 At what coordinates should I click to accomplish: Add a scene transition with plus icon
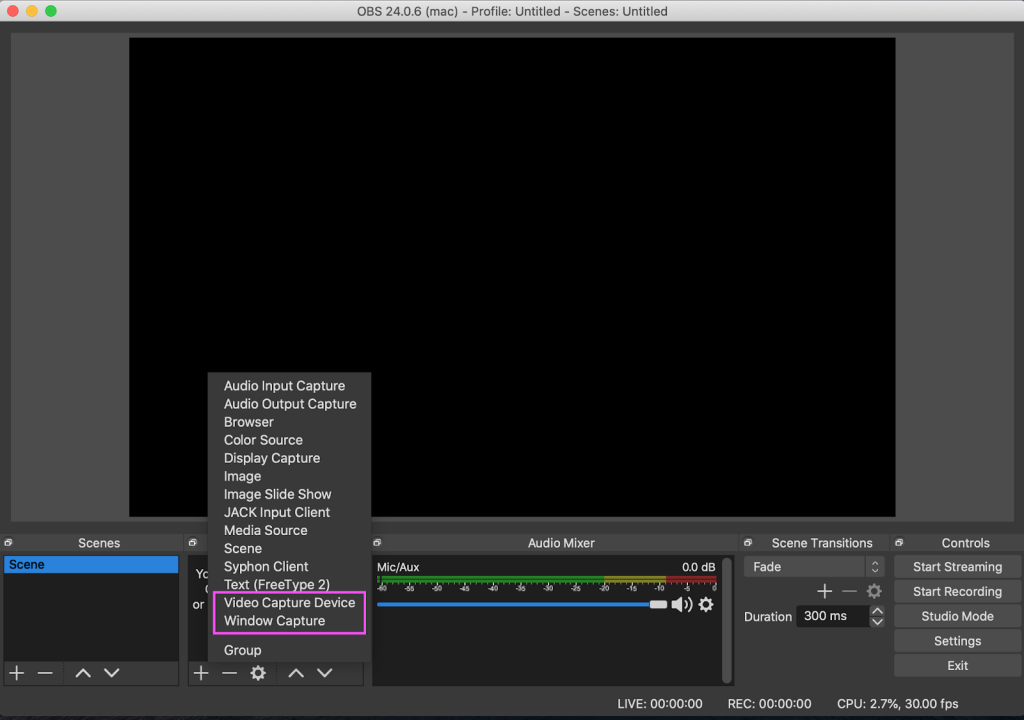coord(824,592)
